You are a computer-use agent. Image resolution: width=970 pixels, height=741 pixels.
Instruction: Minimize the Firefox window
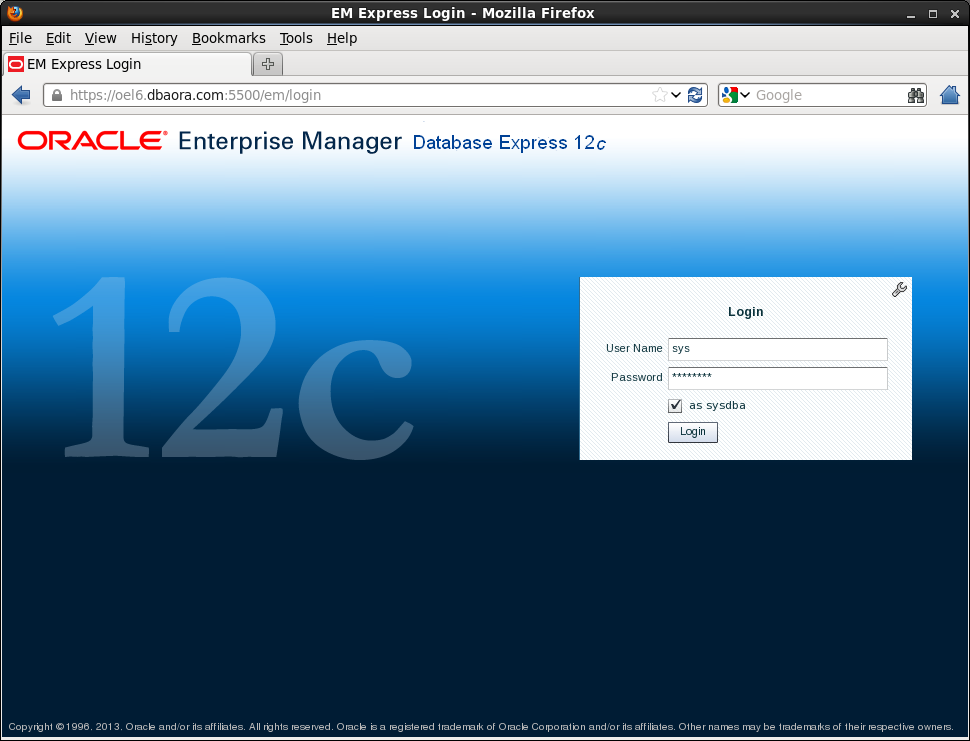click(x=910, y=14)
